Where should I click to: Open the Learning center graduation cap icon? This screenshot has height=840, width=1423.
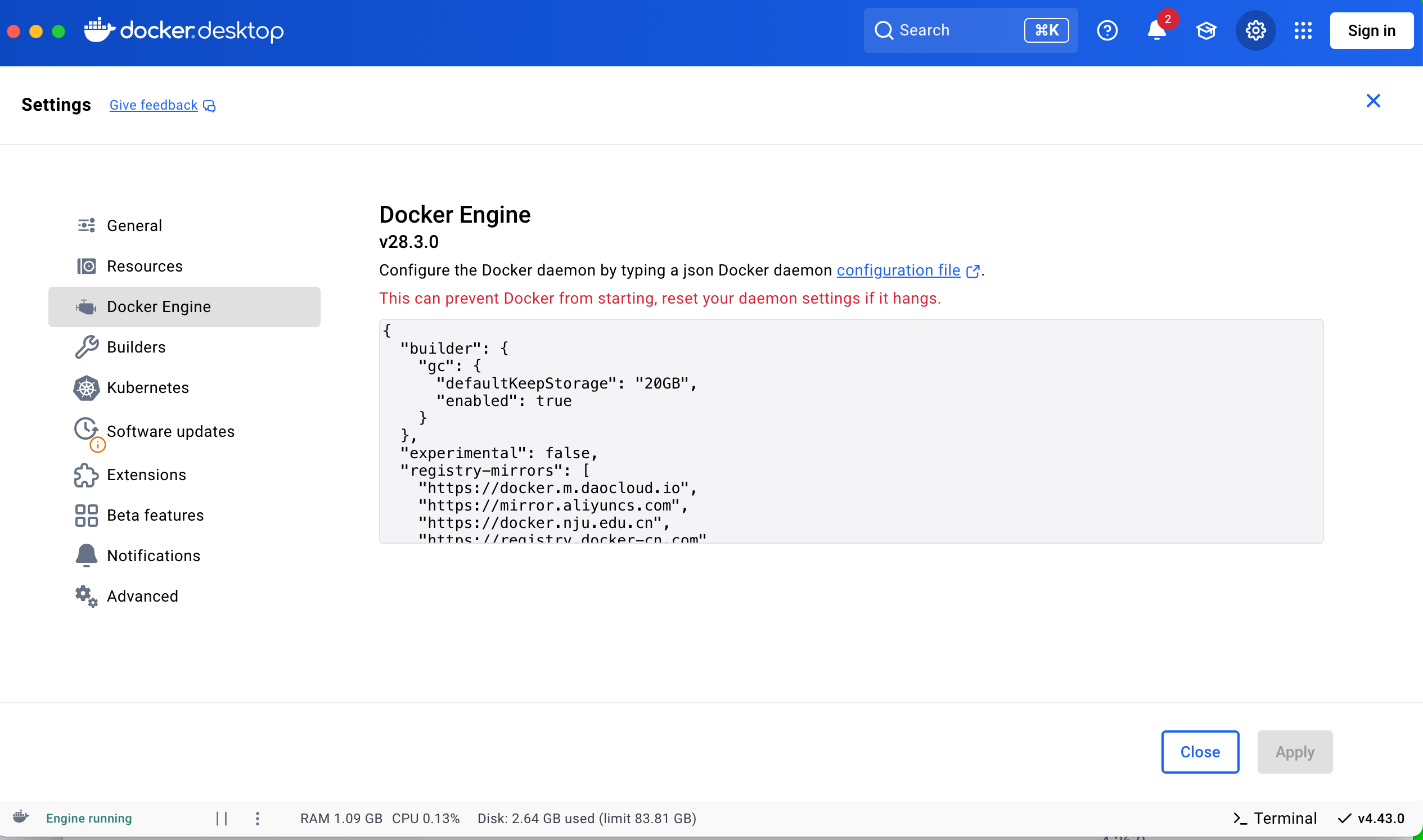click(x=1206, y=30)
